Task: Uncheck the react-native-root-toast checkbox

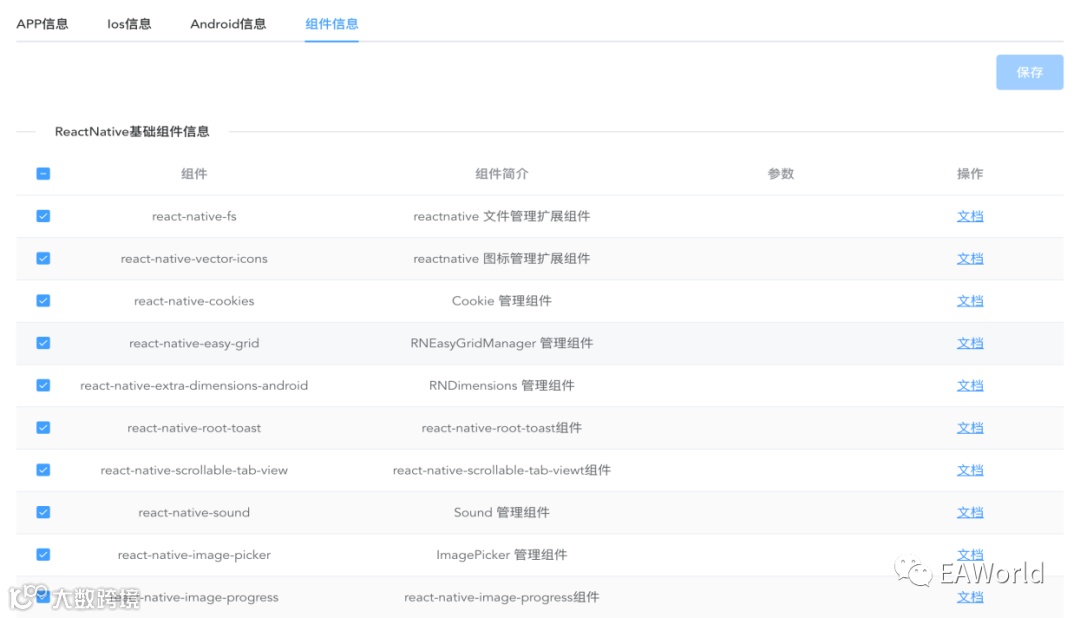Action: [x=43, y=428]
